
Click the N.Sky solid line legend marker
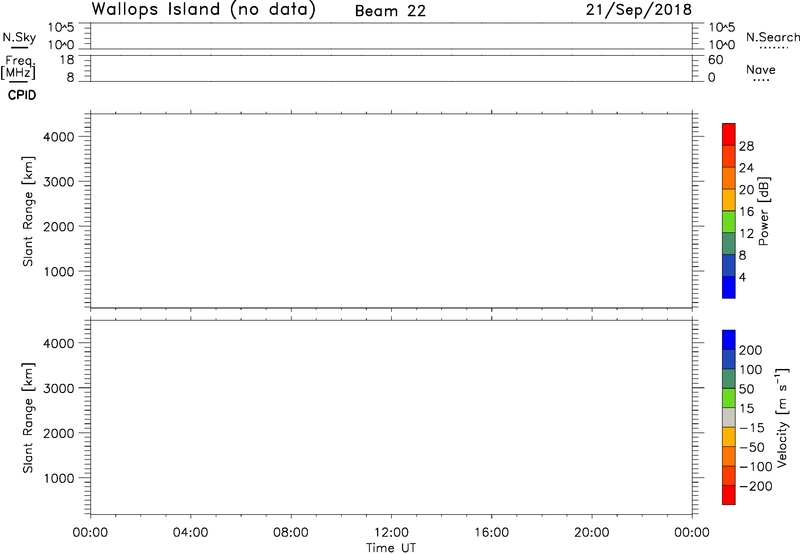[17, 48]
